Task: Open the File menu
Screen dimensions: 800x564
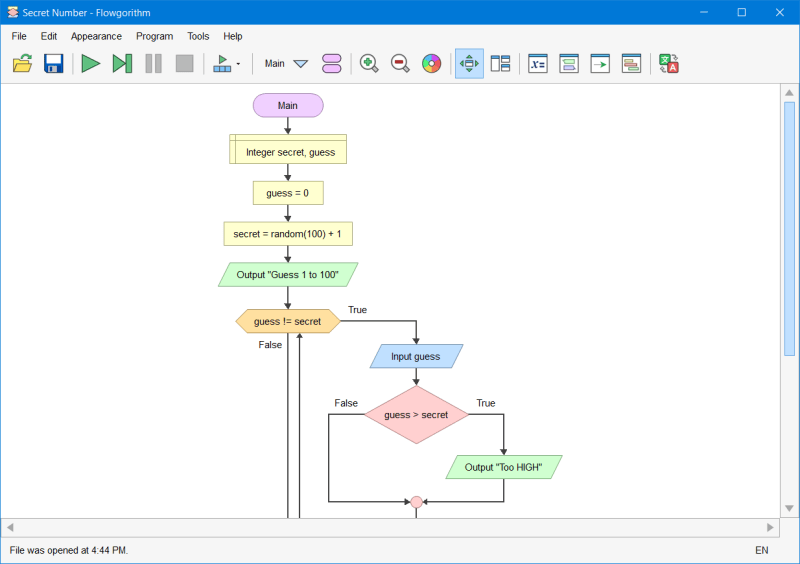Action: pyautogui.click(x=19, y=36)
